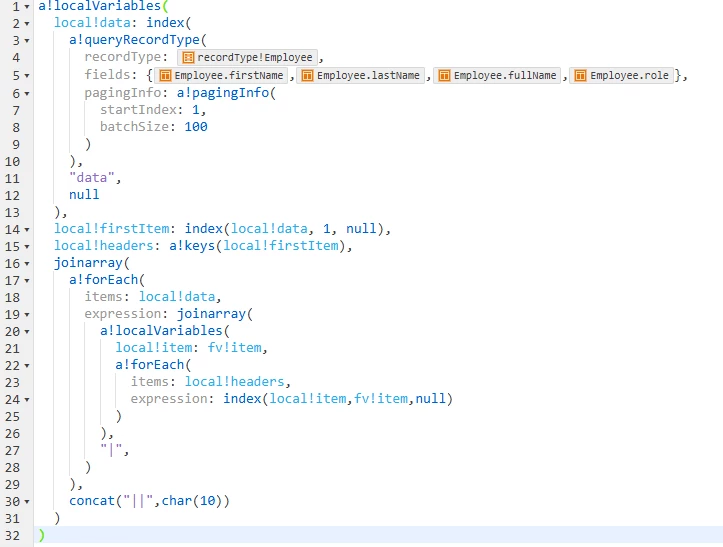This screenshot has height=547, width=723.
Task: Collapse the fold arrow on line 20
Action: [27, 332]
